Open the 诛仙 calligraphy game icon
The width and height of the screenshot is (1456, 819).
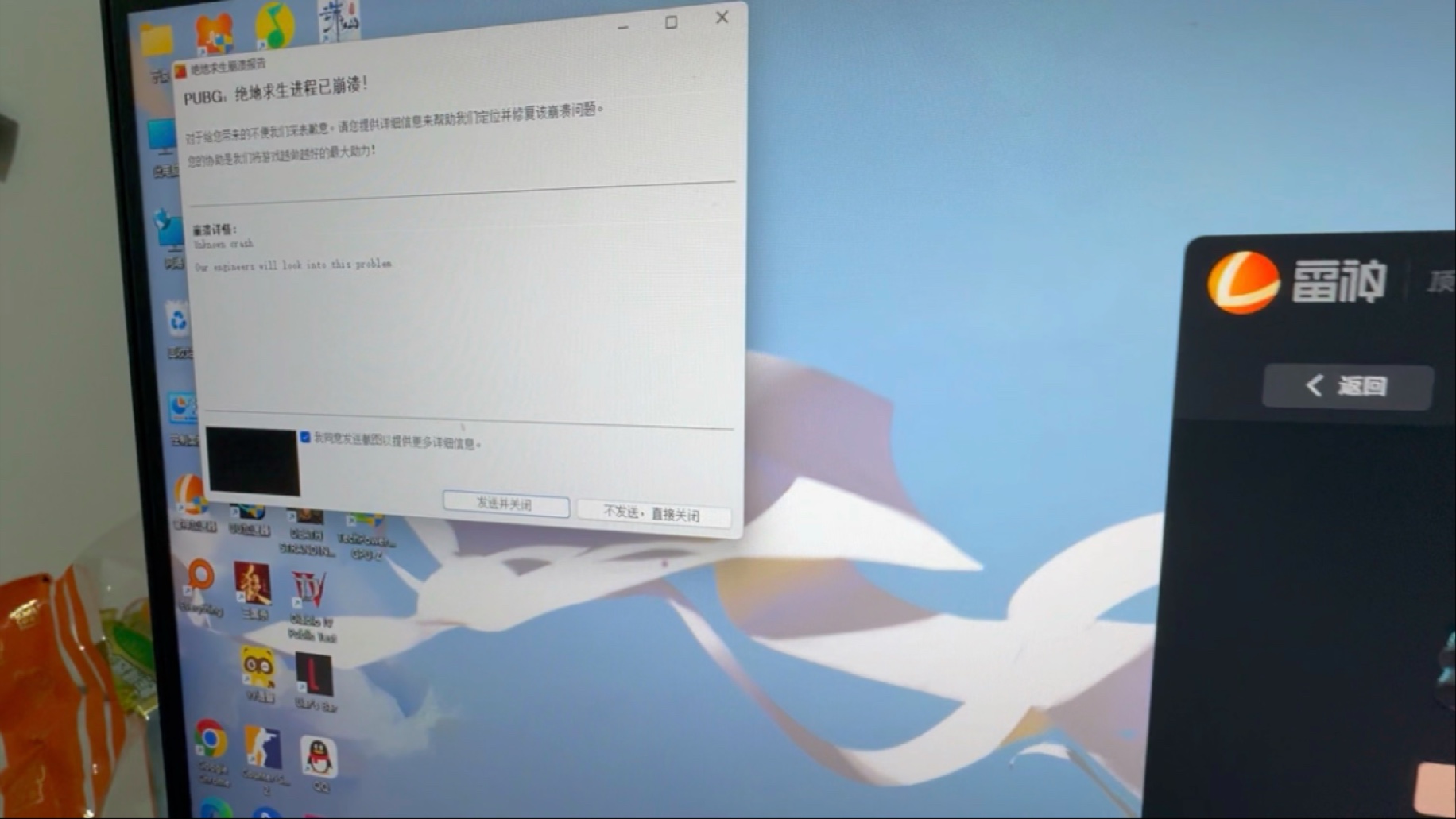click(x=339, y=21)
